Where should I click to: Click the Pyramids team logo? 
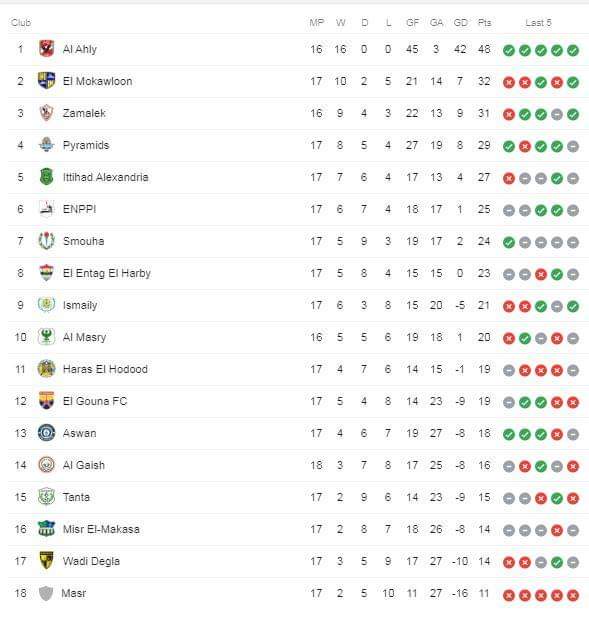coord(46,145)
